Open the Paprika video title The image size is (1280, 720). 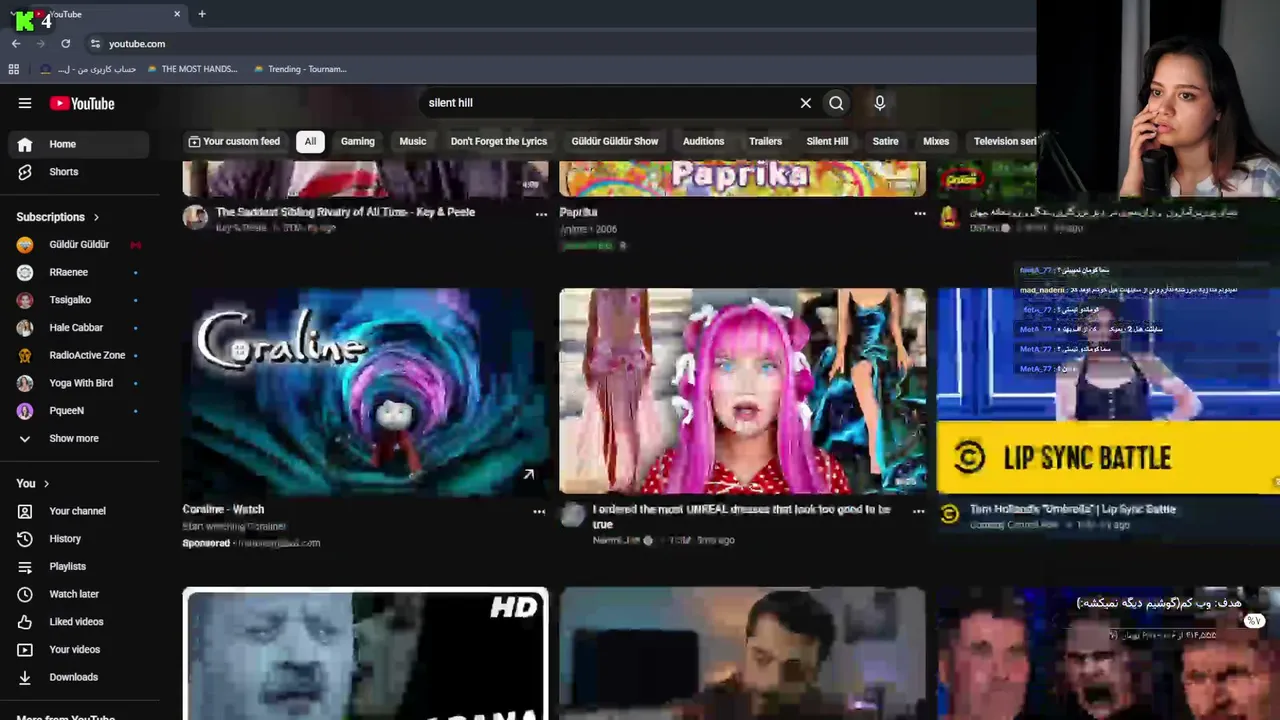click(578, 212)
